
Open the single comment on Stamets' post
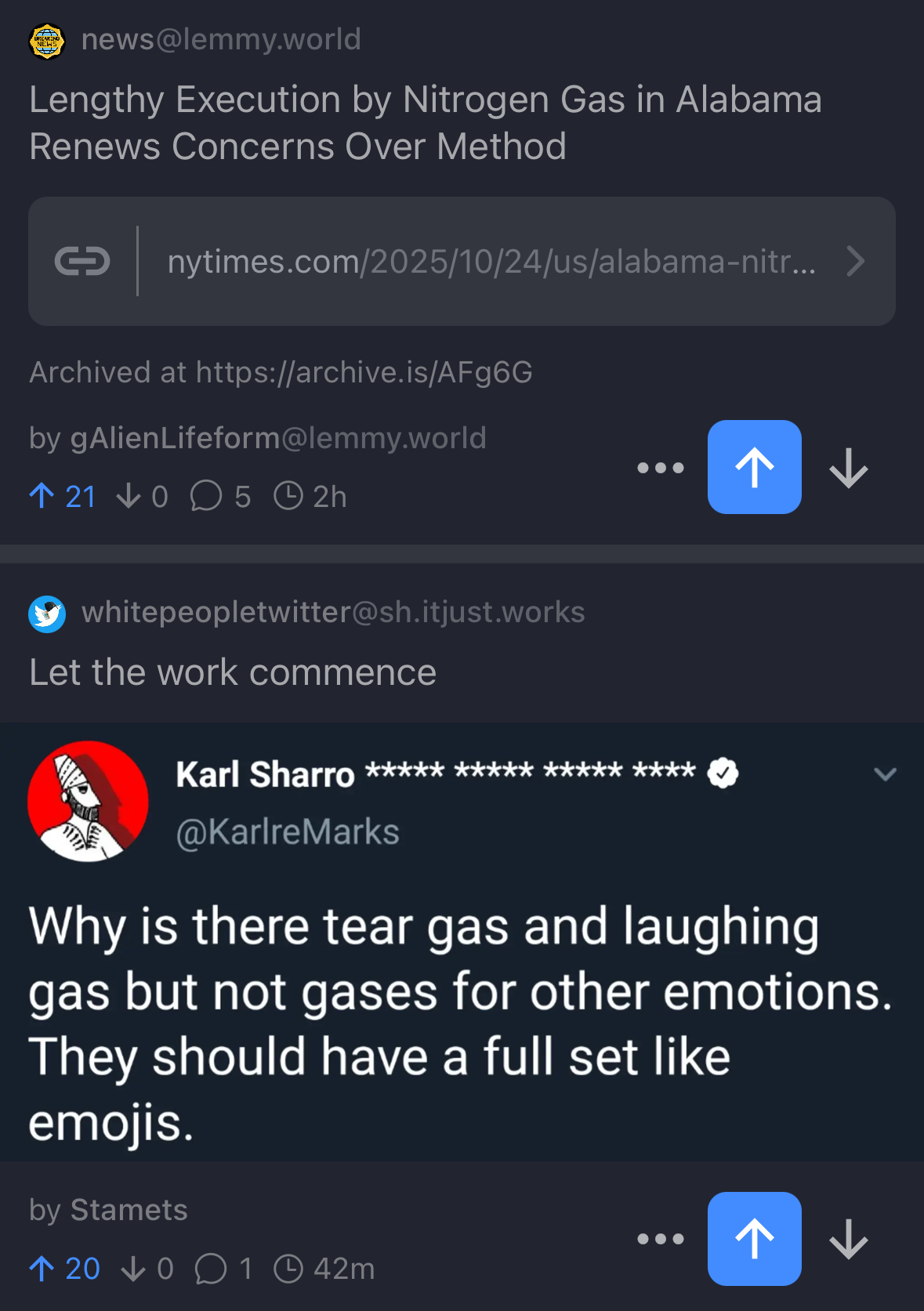click(224, 1268)
